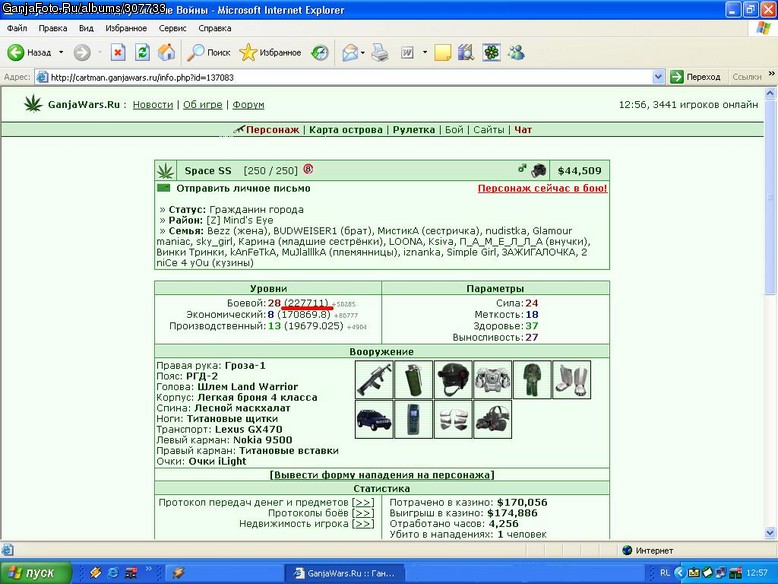Image resolution: width=778 pixels, height=584 pixels.
Task: Open Протоколы боёв >> link
Action: click(363, 513)
